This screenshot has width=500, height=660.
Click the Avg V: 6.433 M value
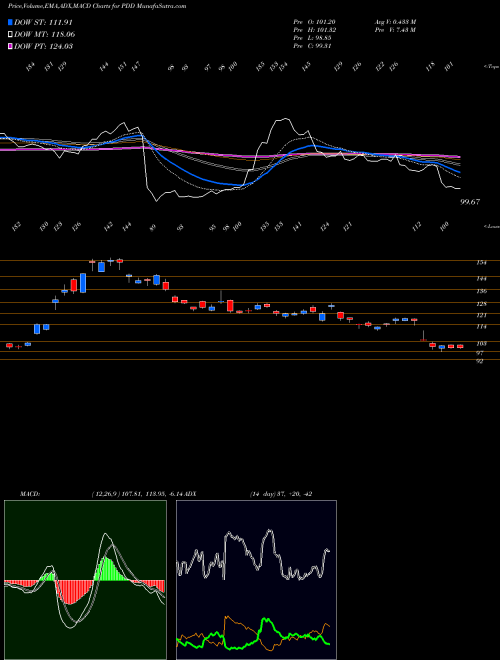pyautogui.click(x=395, y=22)
